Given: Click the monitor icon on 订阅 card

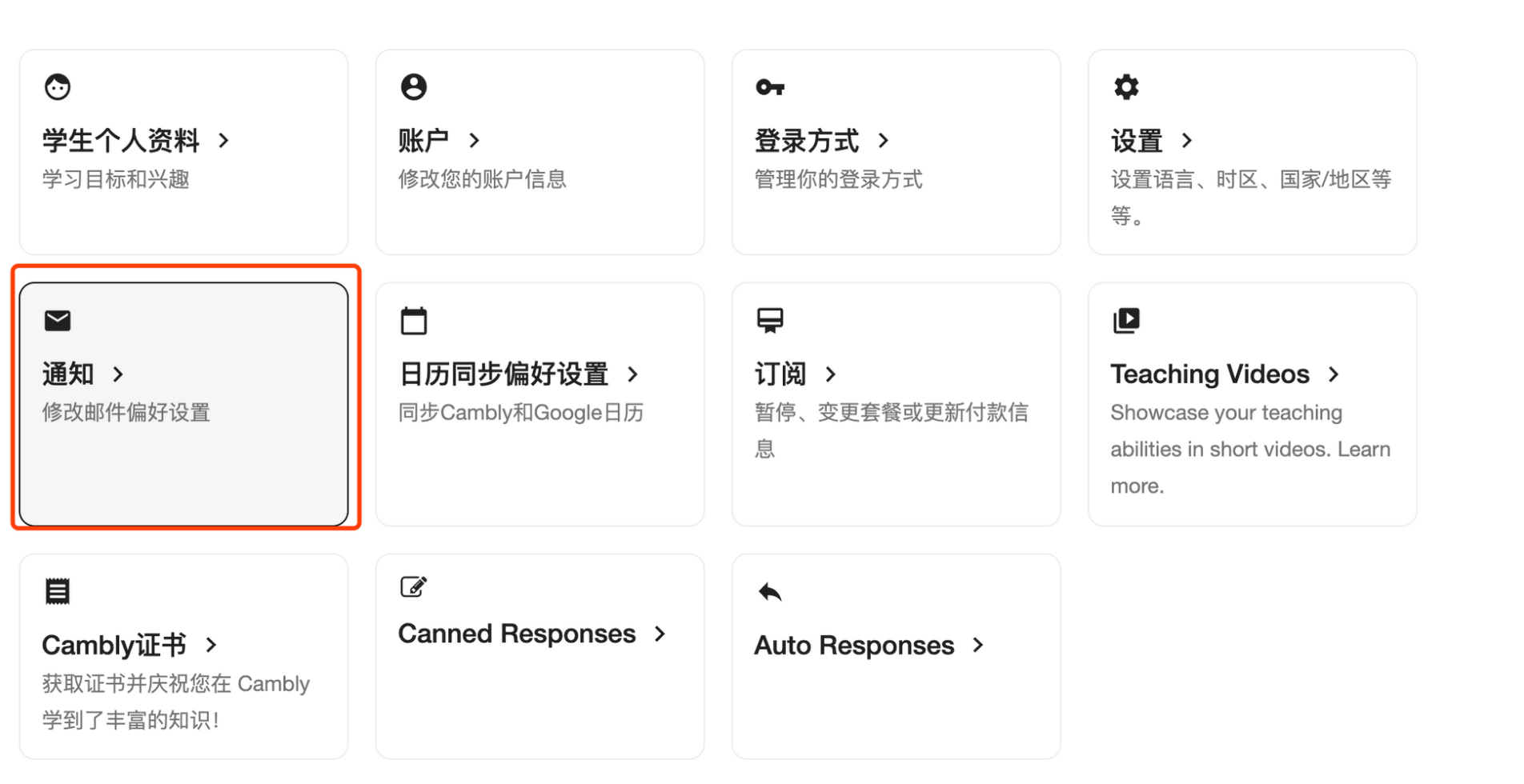Looking at the screenshot, I should pos(769,320).
